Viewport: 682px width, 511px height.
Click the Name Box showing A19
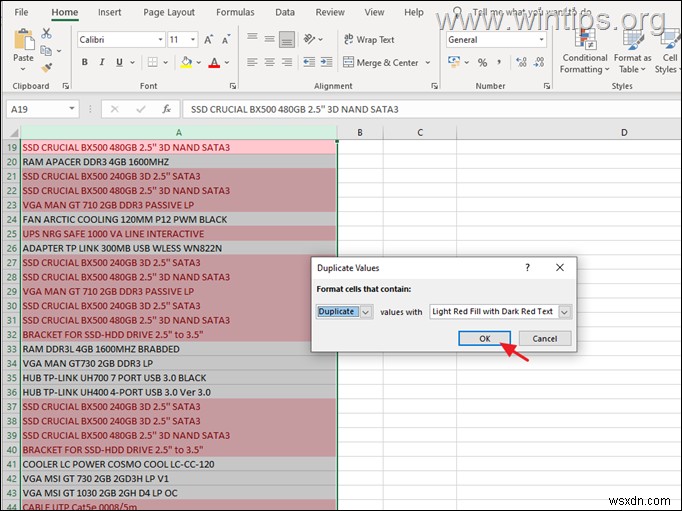click(x=43, y=109)
